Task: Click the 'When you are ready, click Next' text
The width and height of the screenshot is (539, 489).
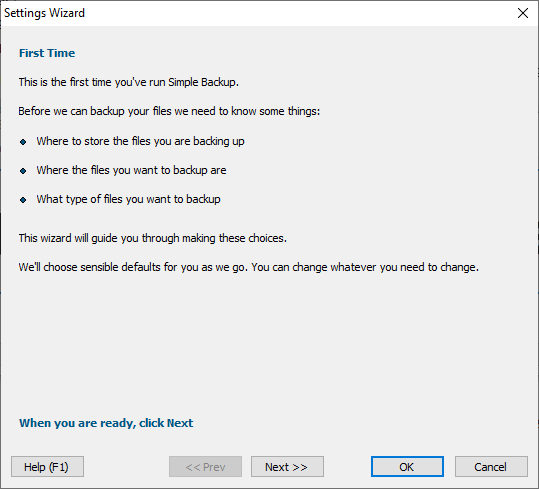Action: click(x=106, y=423)
